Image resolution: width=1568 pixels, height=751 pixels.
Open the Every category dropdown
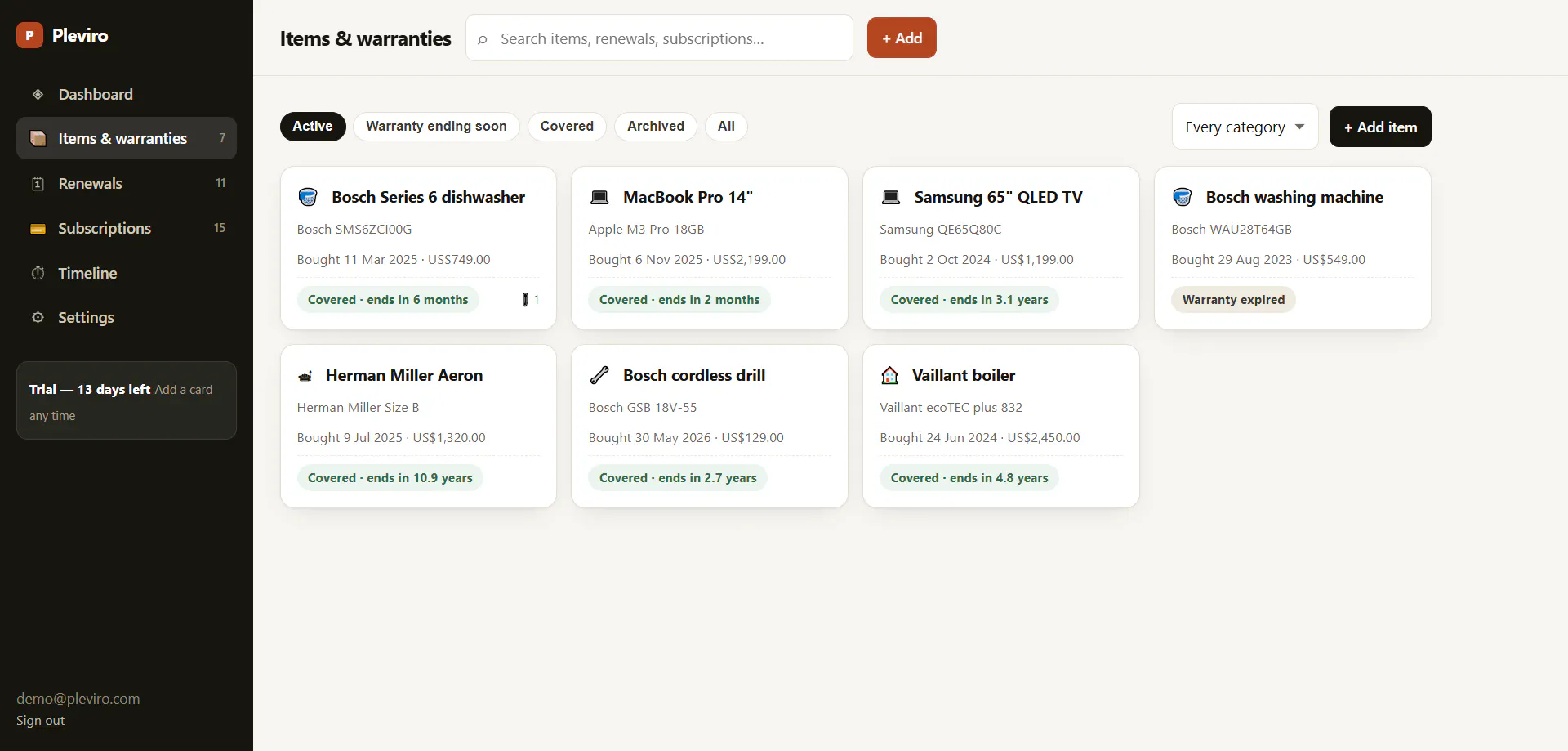click(1245, 127)
